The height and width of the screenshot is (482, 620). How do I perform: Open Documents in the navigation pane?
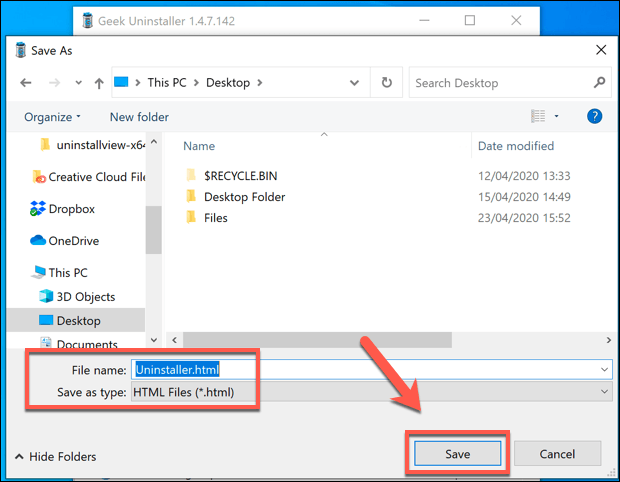pos(78,343)
